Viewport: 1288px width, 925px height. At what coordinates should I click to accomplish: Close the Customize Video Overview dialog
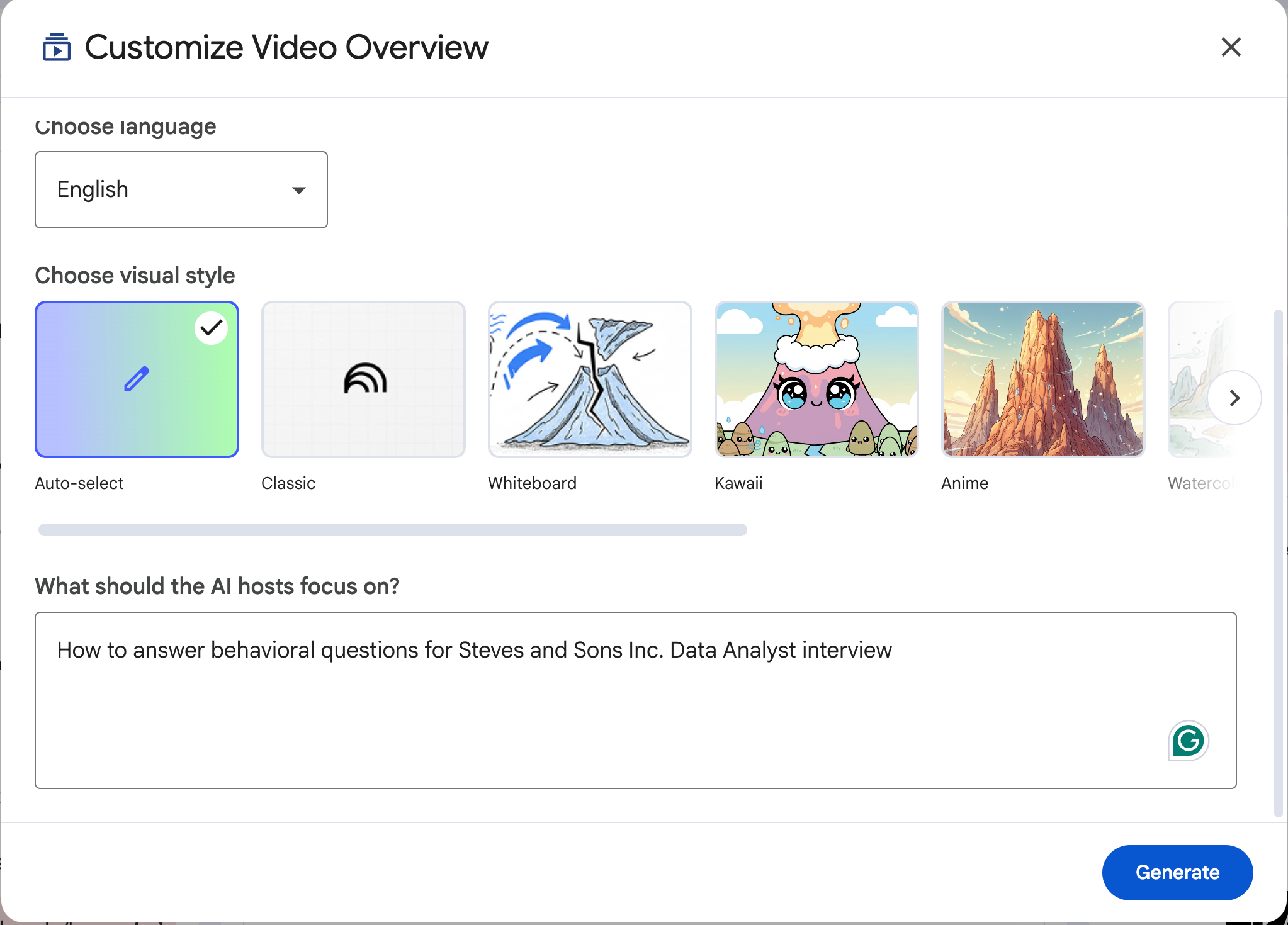tap(1231, 47)
